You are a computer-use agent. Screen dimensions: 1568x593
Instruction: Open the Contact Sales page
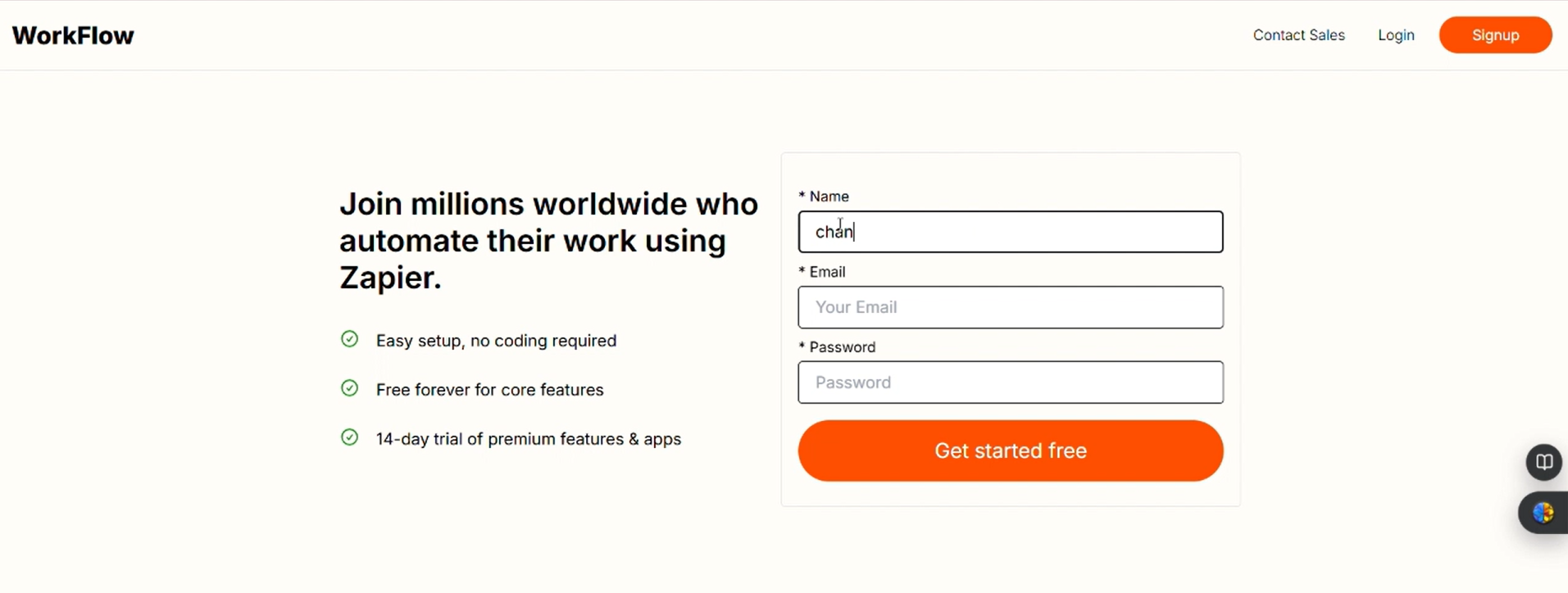pyautogui.click(x=1298, y=35)
